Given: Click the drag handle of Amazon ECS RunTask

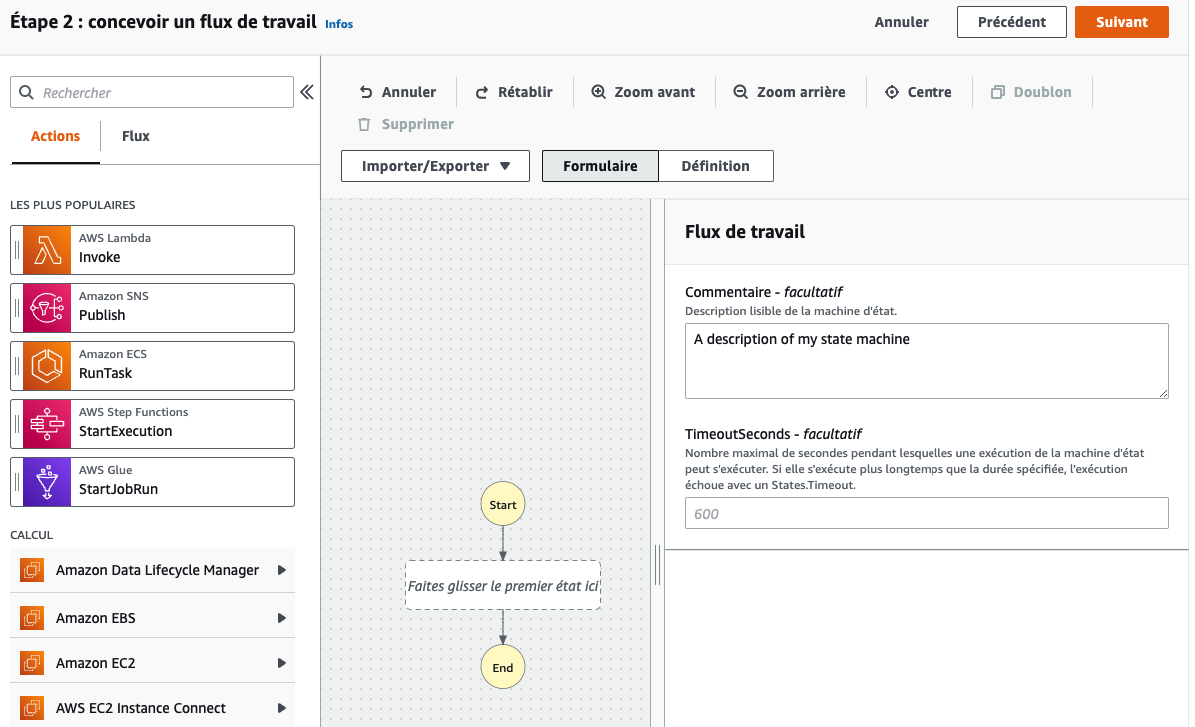Looking at the screenshot, I should tap(17, 366).
